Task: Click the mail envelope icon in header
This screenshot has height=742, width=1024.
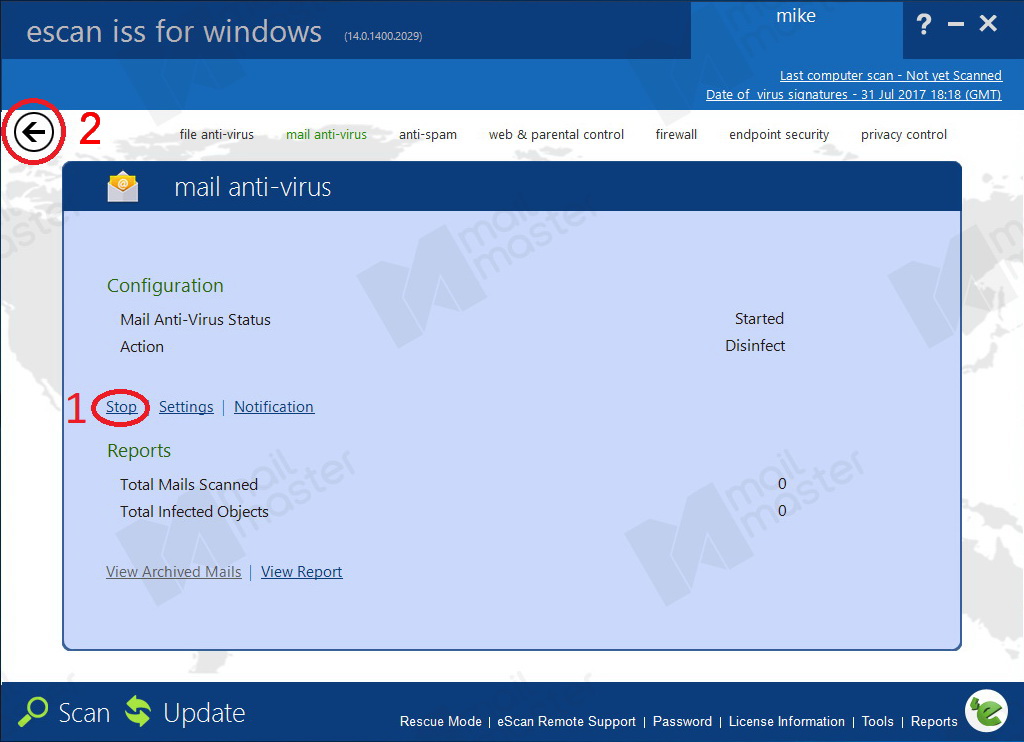Action: [123, 187]
